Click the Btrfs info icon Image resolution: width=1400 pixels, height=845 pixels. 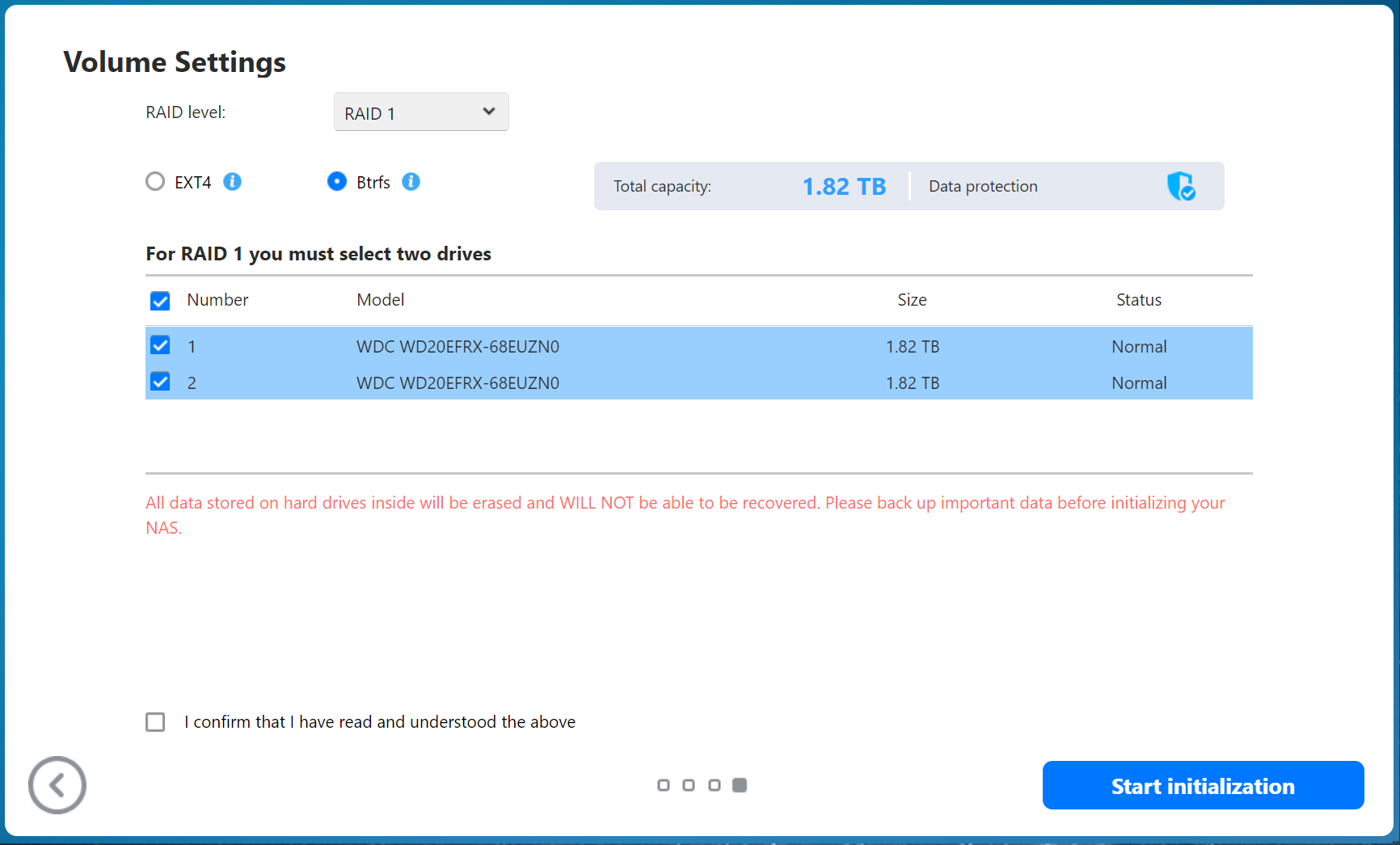(x=411, y=182)
